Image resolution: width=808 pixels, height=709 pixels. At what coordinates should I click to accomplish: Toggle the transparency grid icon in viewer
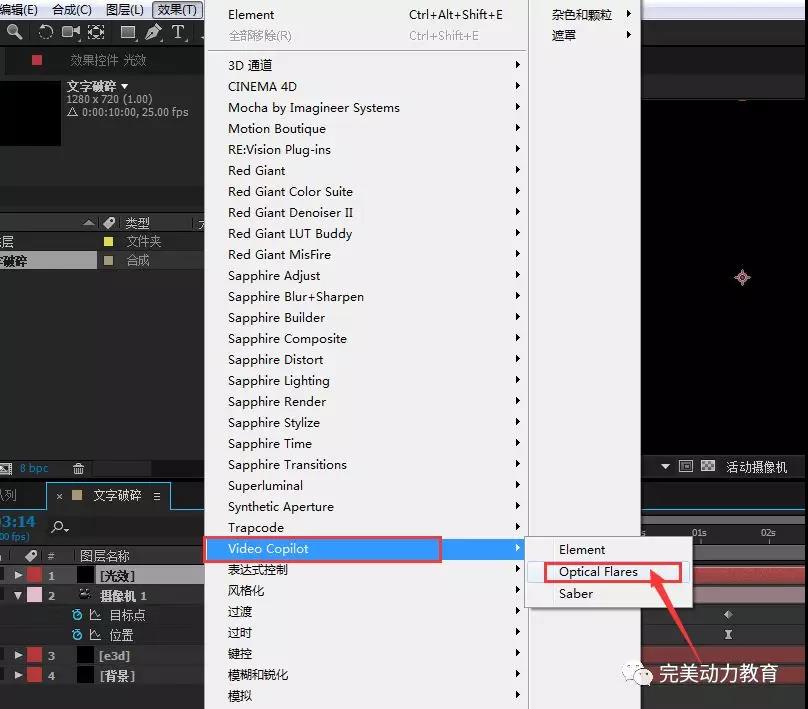coord(708,466)
